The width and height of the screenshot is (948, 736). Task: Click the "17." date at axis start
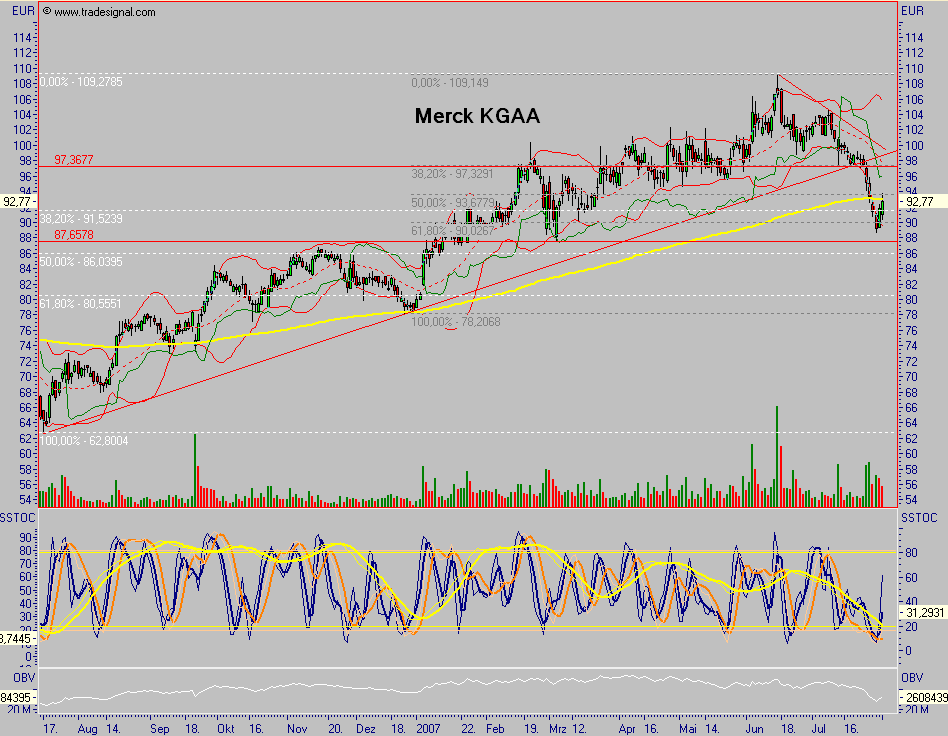click(50, 729)
